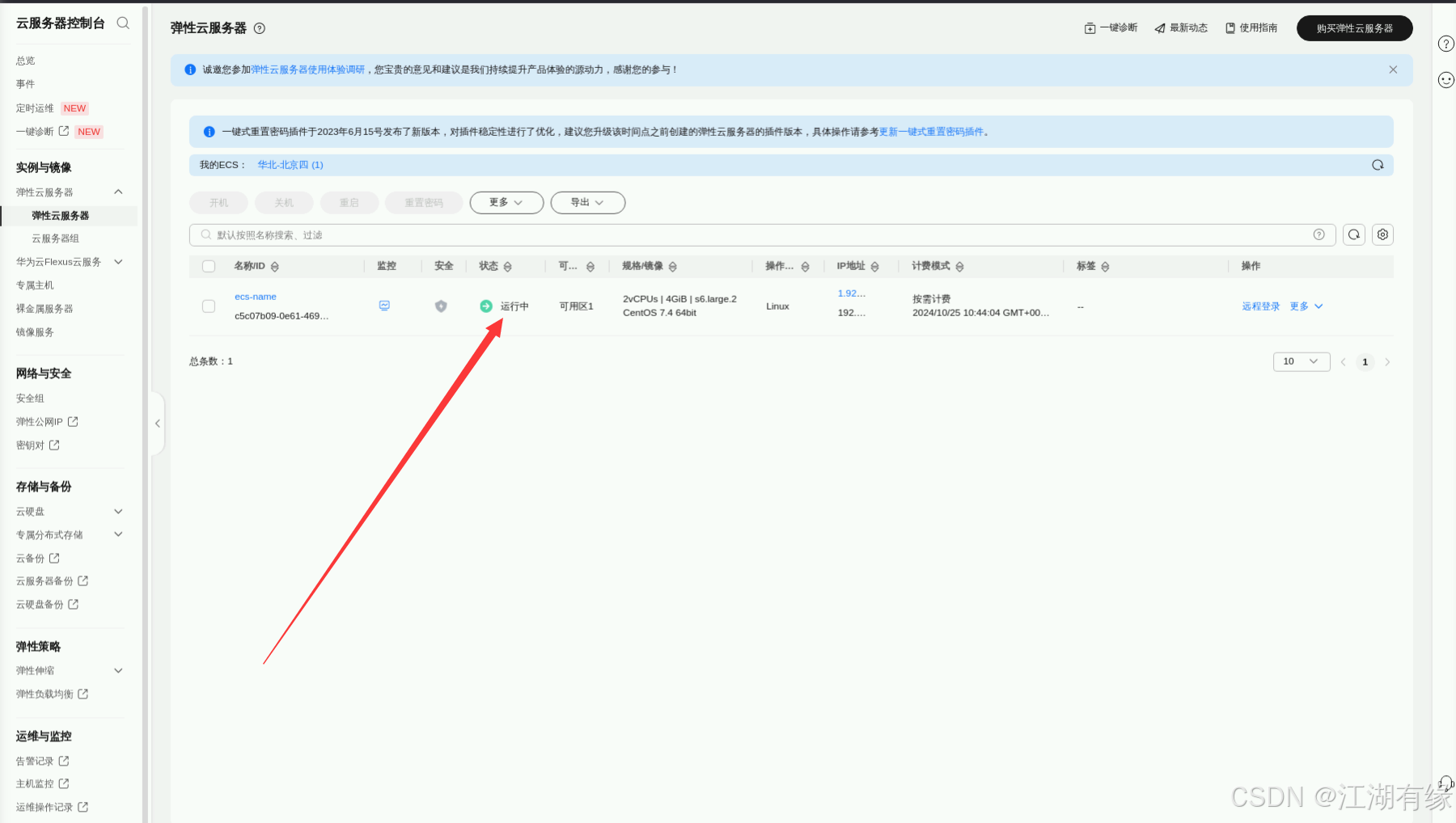Screen dimensions: 1456x823
Task: Refresh the server list table
Action: [x=1354, y=234]
